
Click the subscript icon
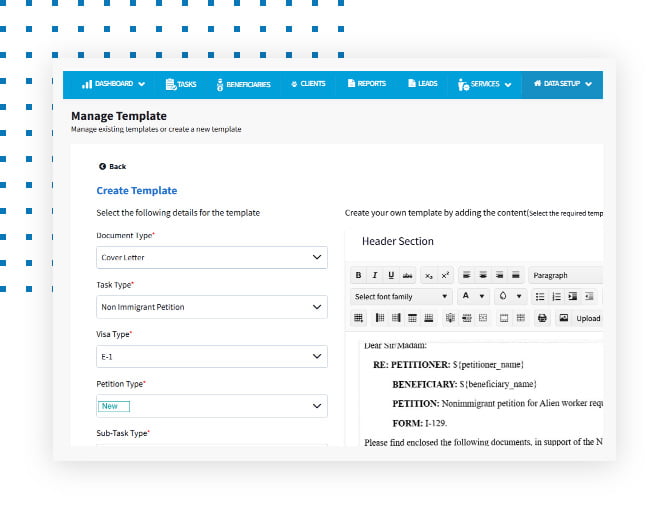pyautogui.click(x=428, y=275)
